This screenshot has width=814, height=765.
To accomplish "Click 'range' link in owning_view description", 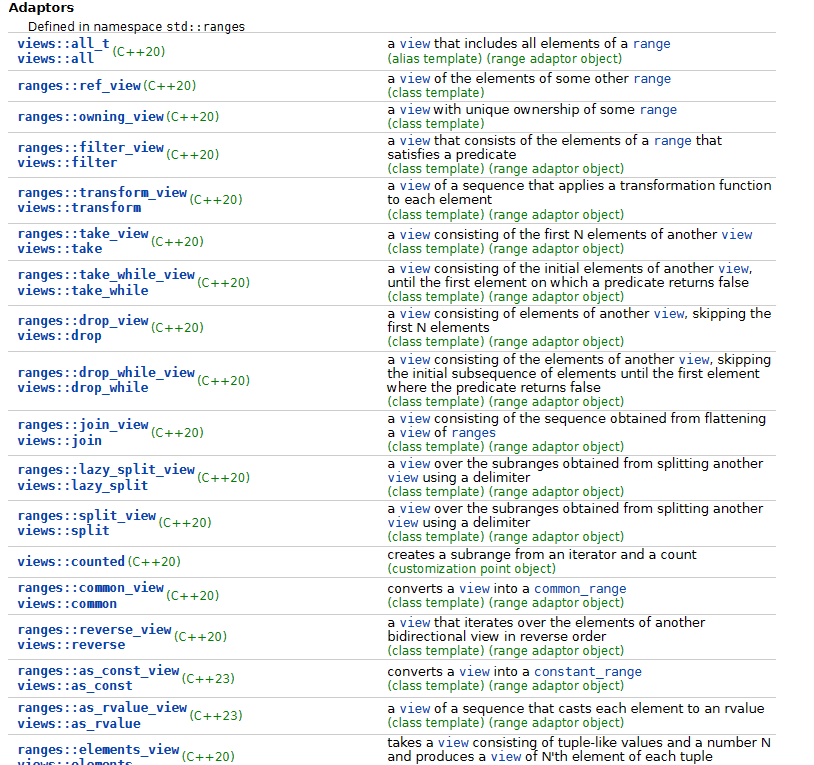I will (658, 110).
